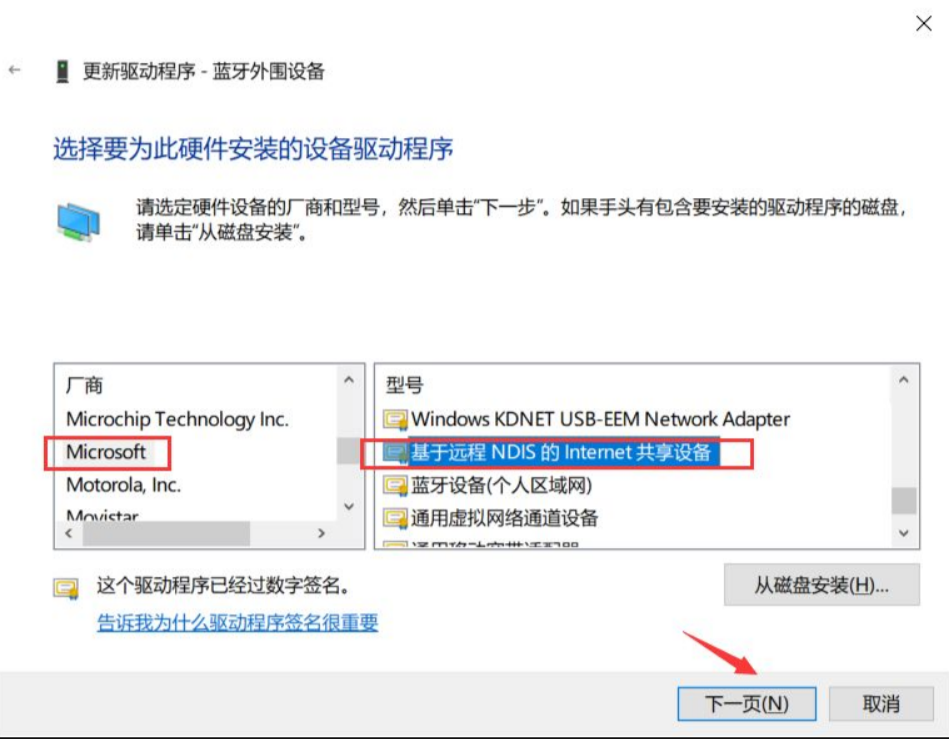Click the Windows KDNET USB-EEM adapter driver icon
This screenshot has height=739, width=949.
(x=395, y=419)
